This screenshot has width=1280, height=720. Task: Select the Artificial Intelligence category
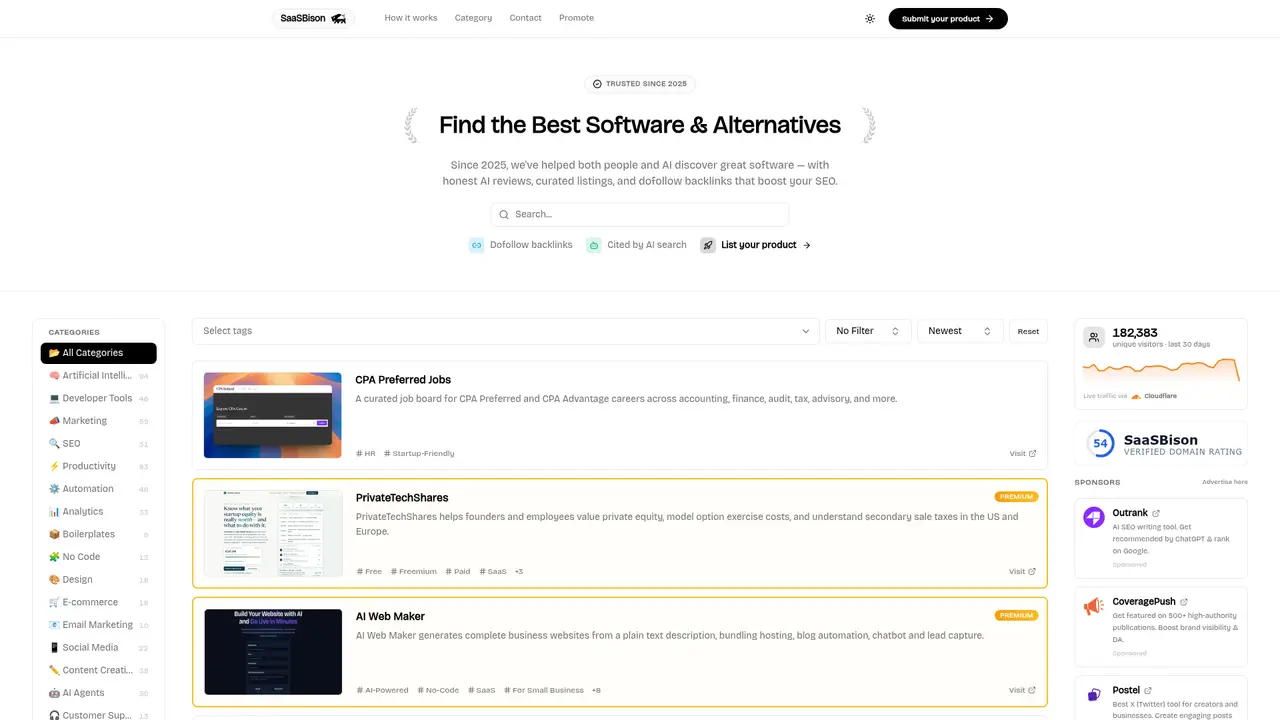99,376
